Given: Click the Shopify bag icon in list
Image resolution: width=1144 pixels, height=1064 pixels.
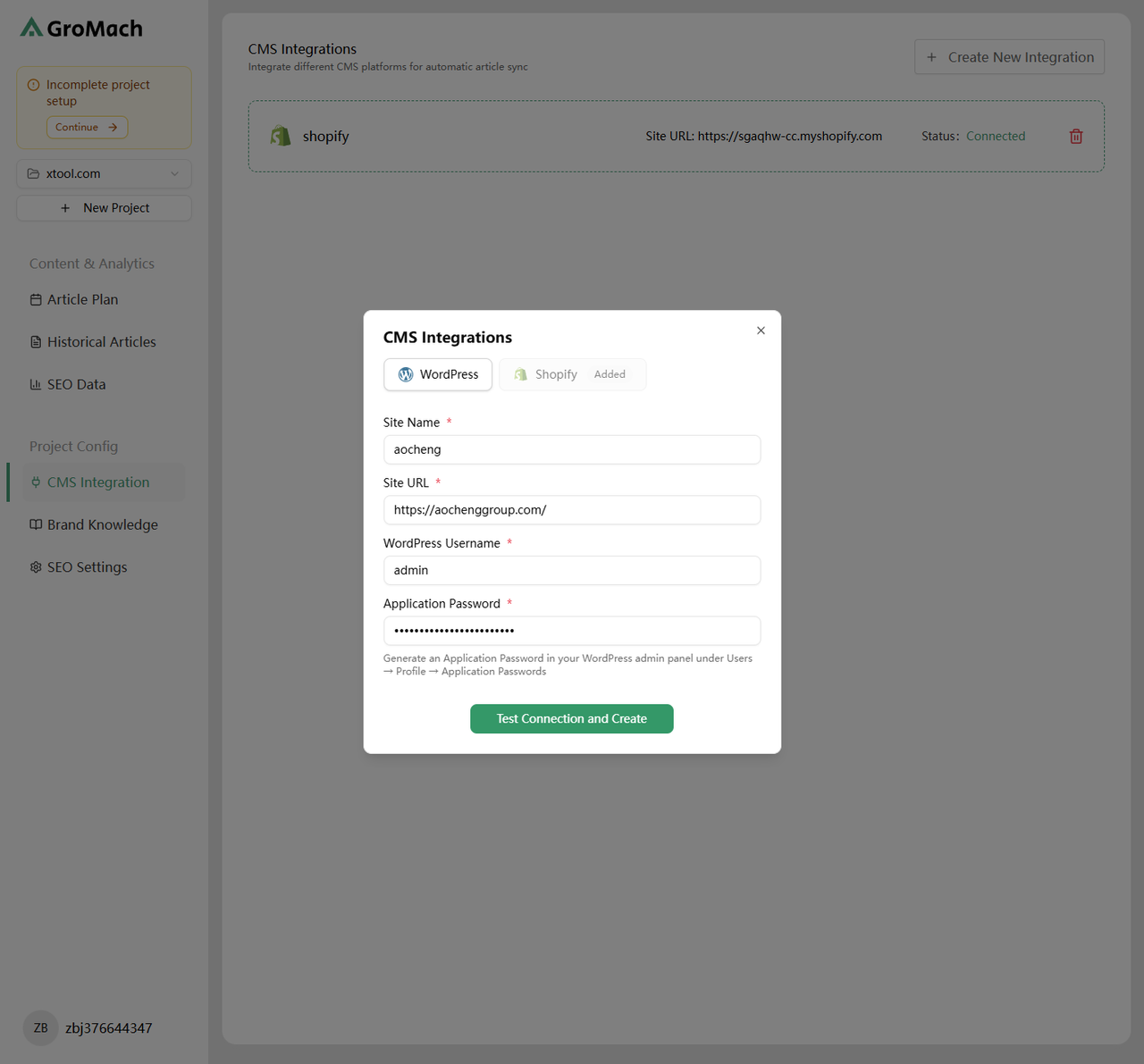Looking at the screenshot, I should 281,136.
